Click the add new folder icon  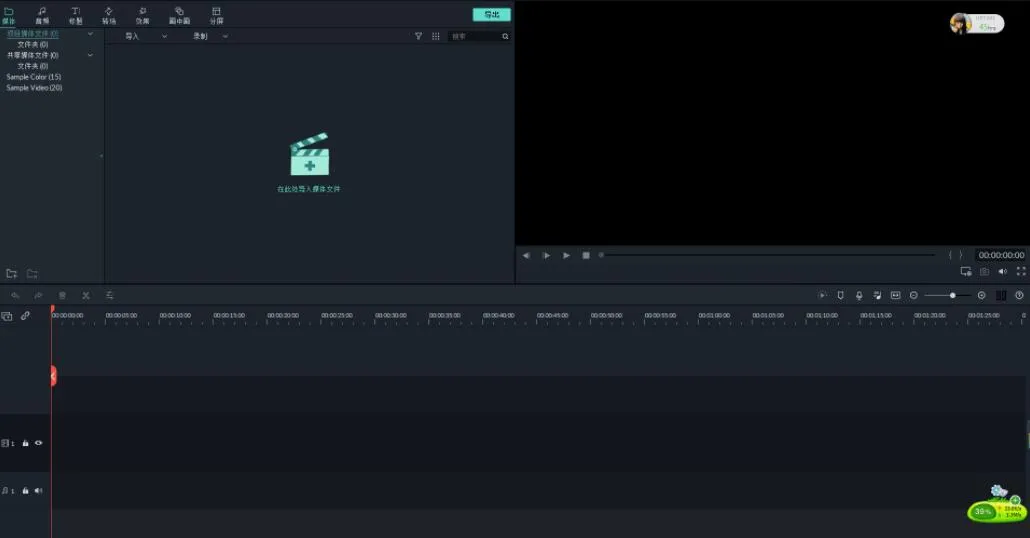(x=12, y=274)
